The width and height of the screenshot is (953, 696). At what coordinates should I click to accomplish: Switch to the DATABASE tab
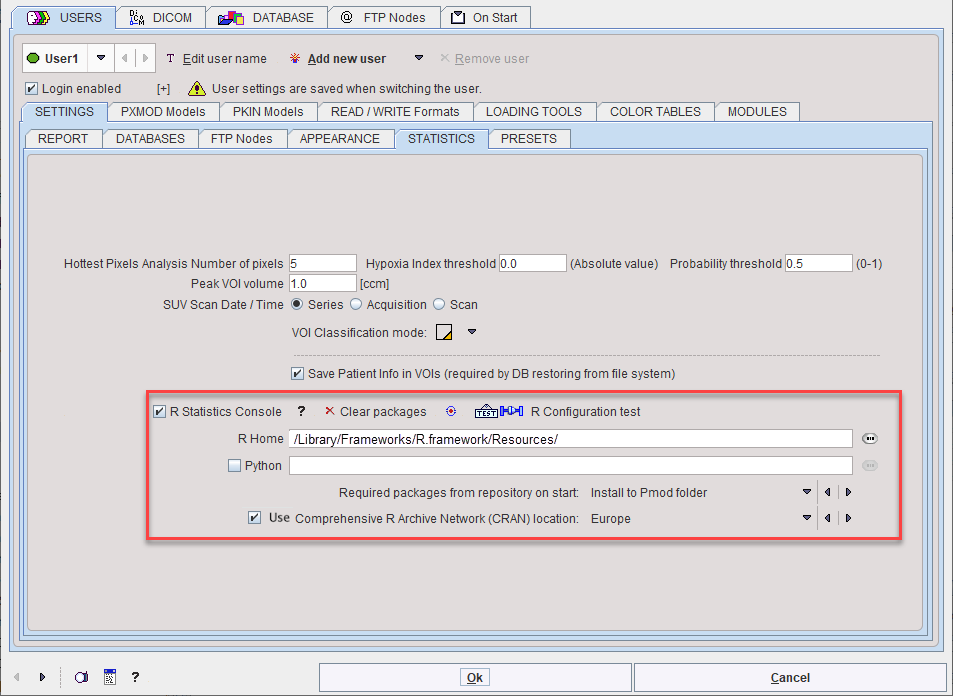(x=267, y=18)
